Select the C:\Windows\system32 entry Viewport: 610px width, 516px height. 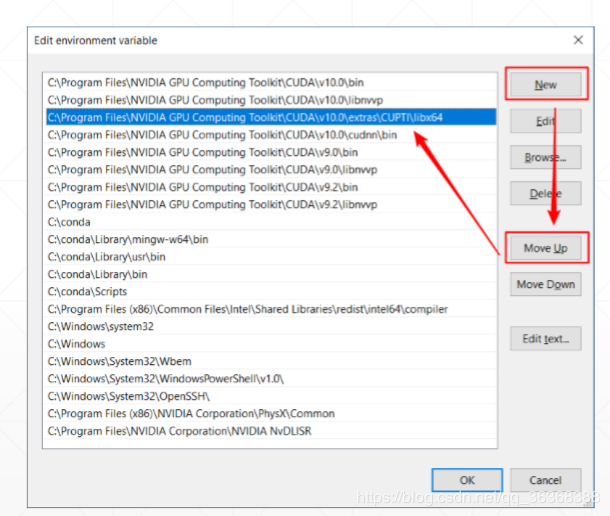click(271, 326)
